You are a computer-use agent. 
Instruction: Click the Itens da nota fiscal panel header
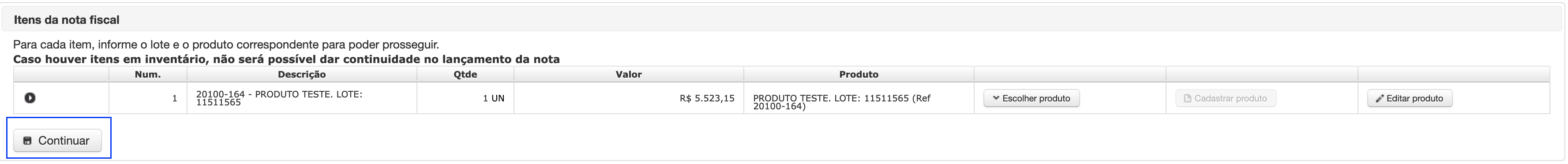point(783,19)
